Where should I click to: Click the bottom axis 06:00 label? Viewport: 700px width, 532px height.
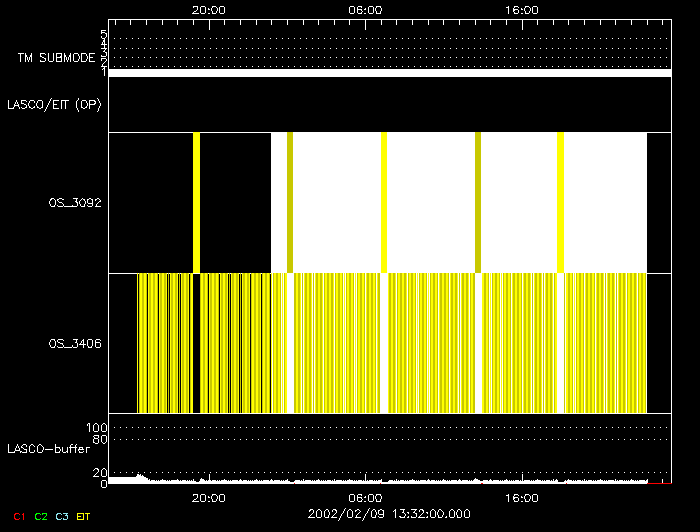click(365, 498)
